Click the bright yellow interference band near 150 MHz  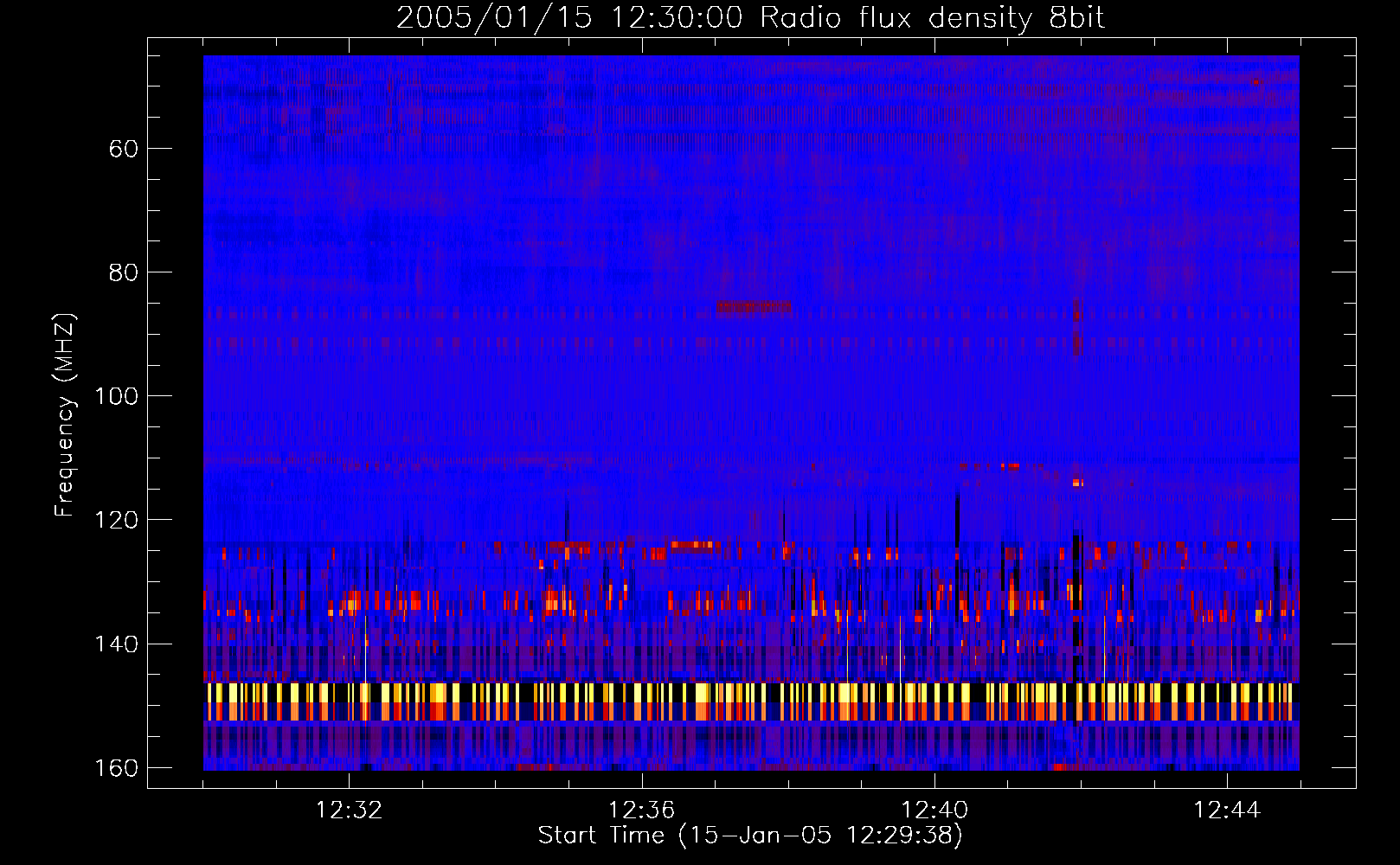[751, 702]
